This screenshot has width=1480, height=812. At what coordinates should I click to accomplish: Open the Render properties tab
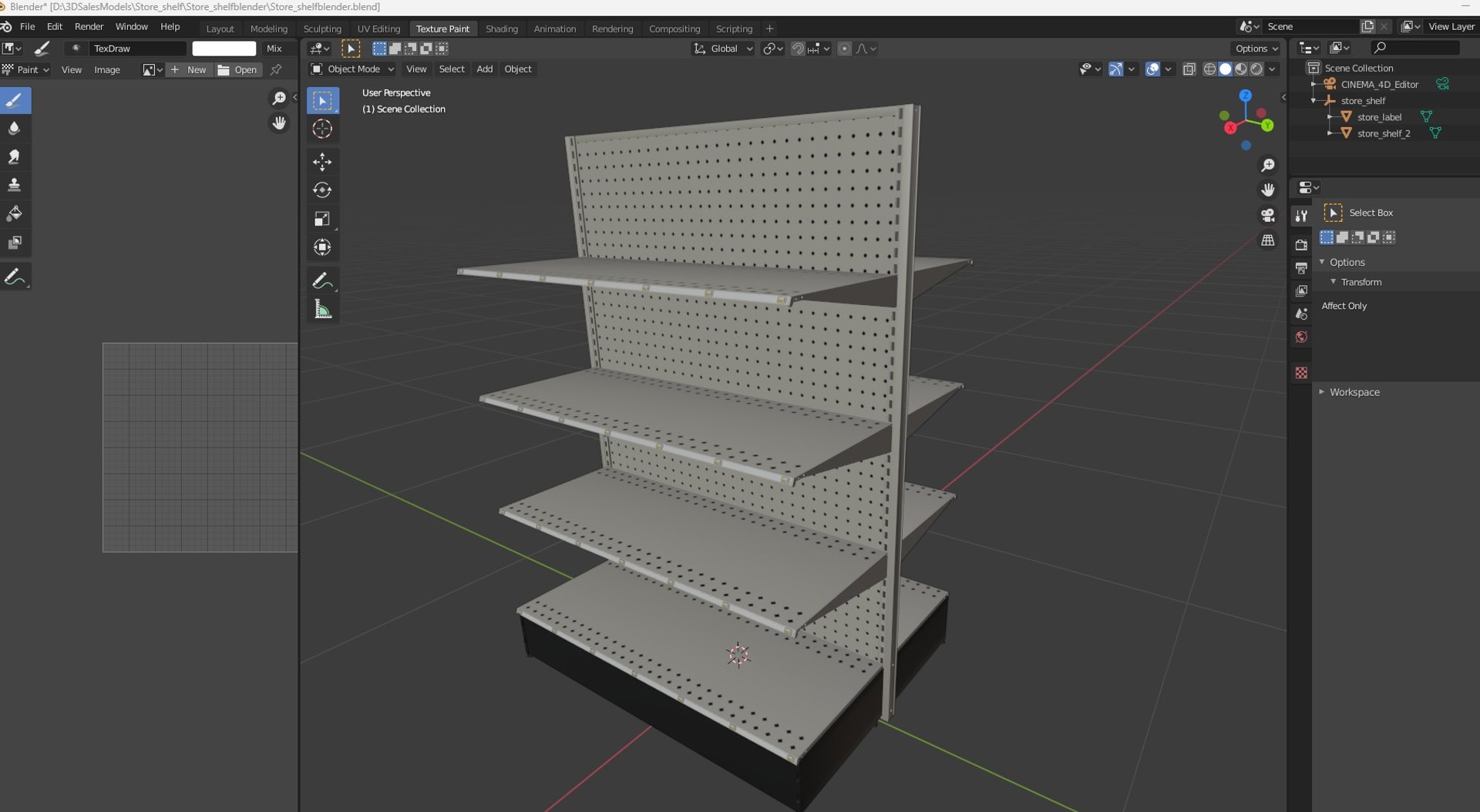click(x=1301, y=245)
